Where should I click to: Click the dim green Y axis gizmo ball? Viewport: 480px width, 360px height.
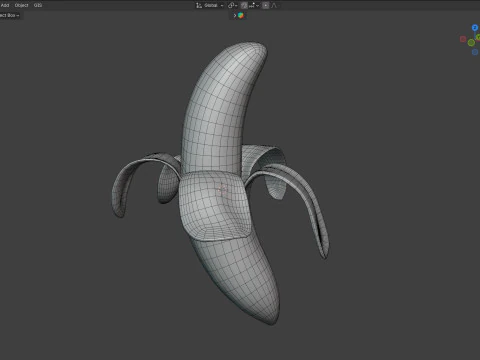[471, 42]
